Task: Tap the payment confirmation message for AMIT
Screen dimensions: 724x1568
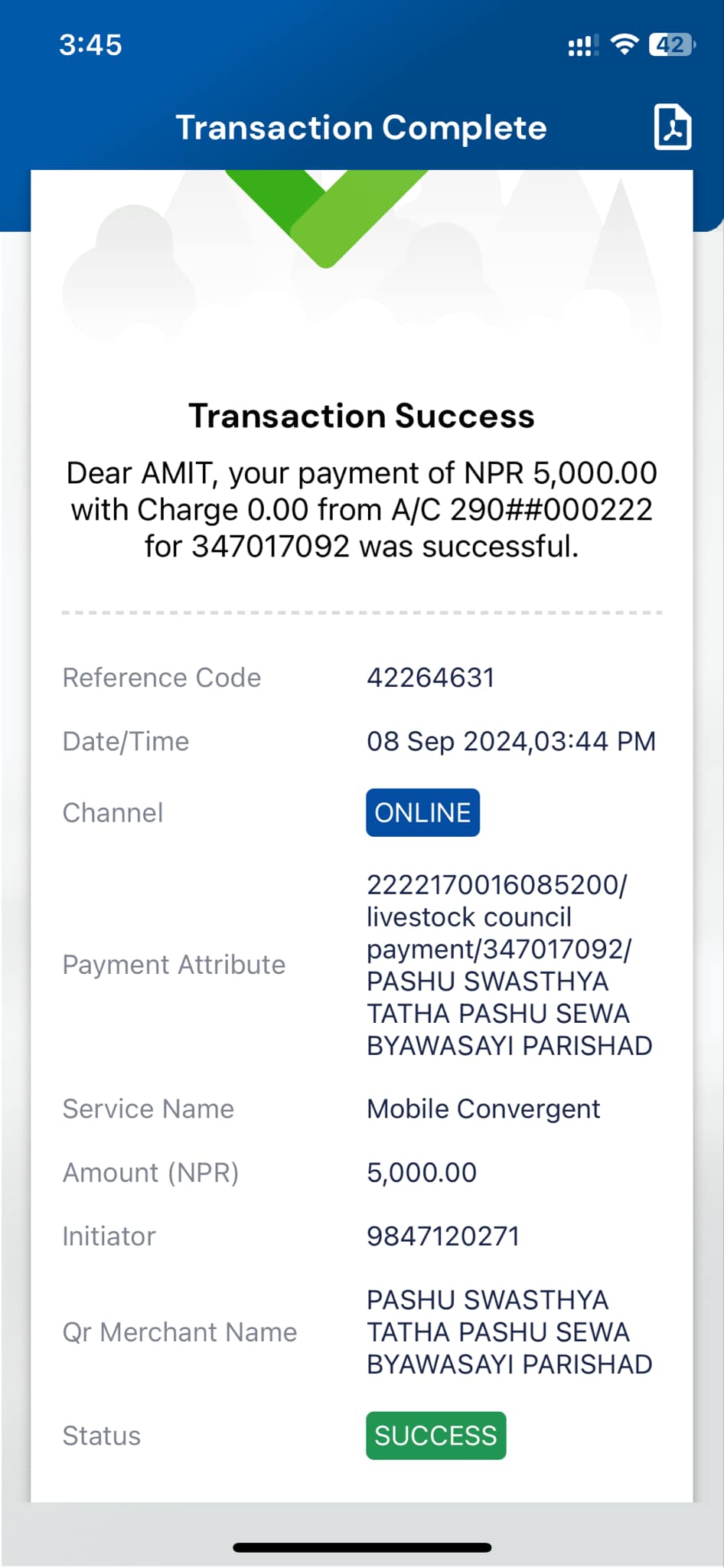Action: click(x=361, y=510)
